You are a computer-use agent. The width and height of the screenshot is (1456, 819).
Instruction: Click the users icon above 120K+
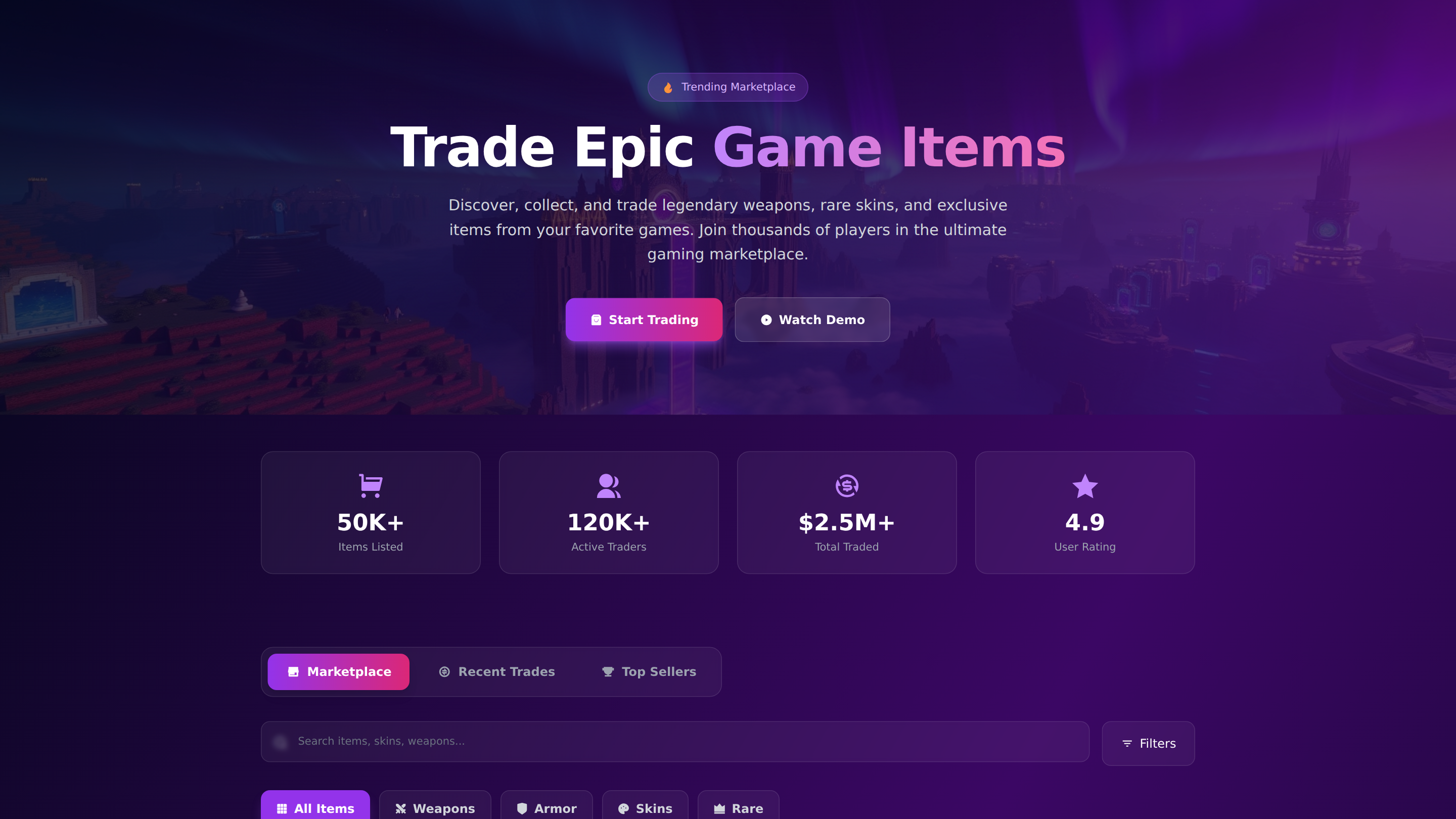coord(609,485)
